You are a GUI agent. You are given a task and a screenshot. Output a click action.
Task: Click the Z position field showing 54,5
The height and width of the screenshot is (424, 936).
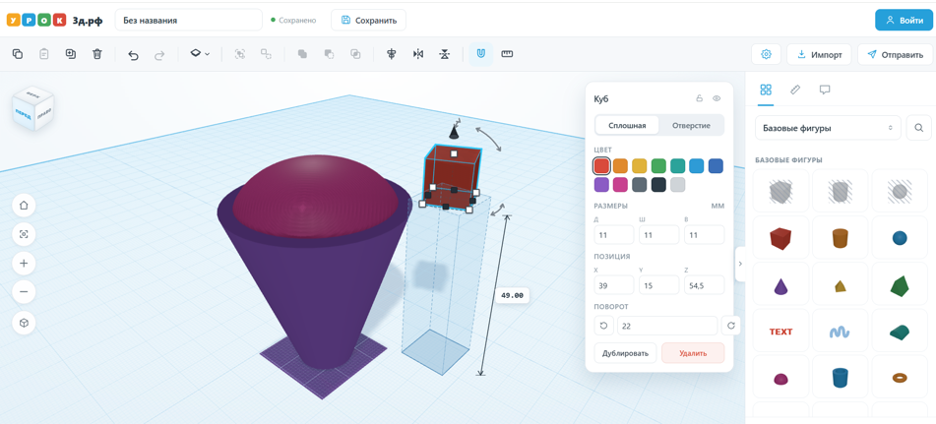tap(704, 285)
